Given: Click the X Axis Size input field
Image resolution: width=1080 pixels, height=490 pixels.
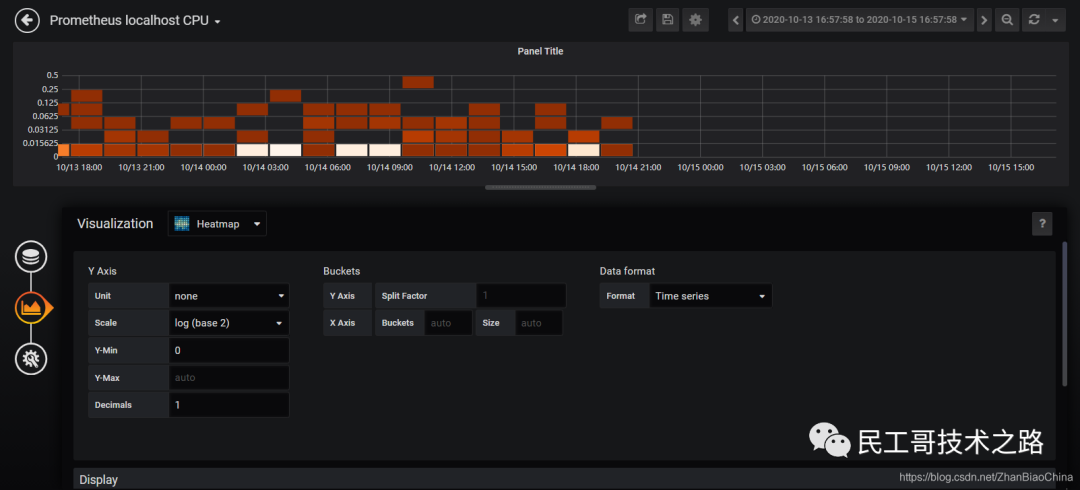Looking at the screenshot, I should click(x=538, y=323).
